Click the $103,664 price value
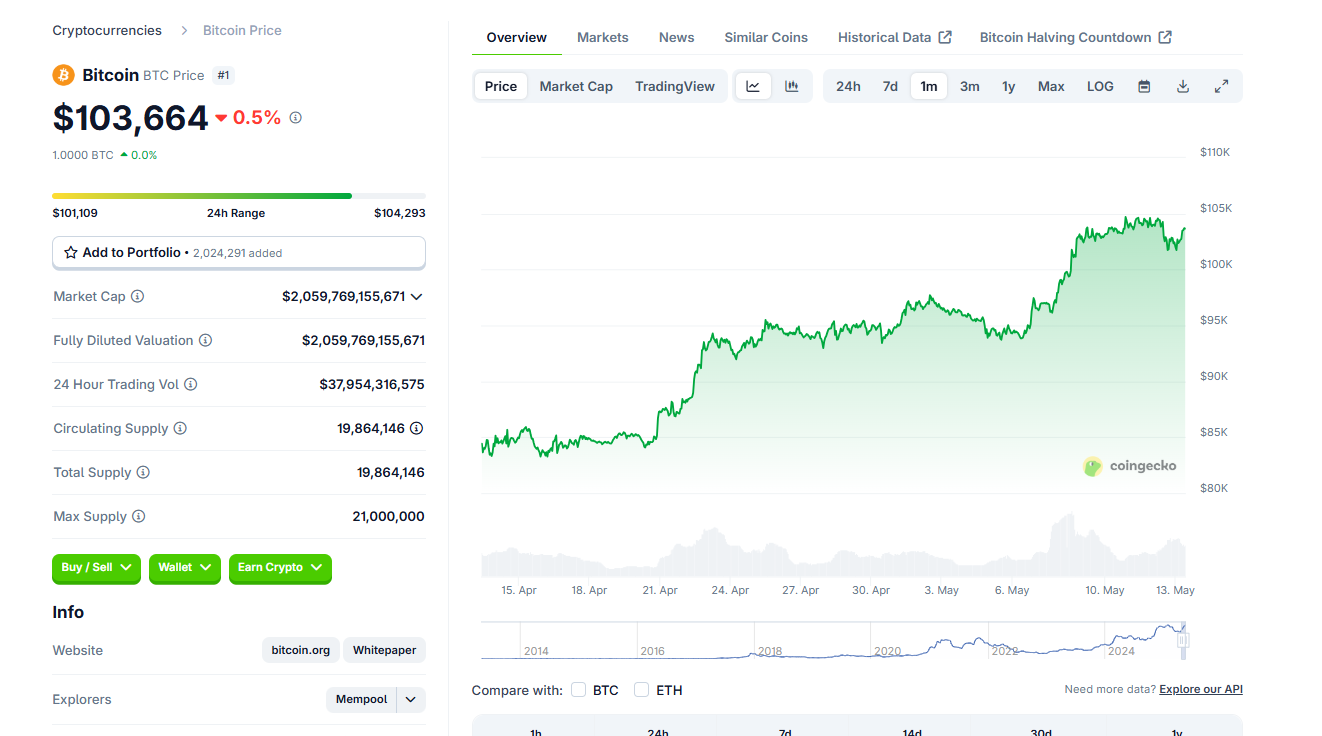Viewport: 1322px width, 736px height. tap(130, 118)
